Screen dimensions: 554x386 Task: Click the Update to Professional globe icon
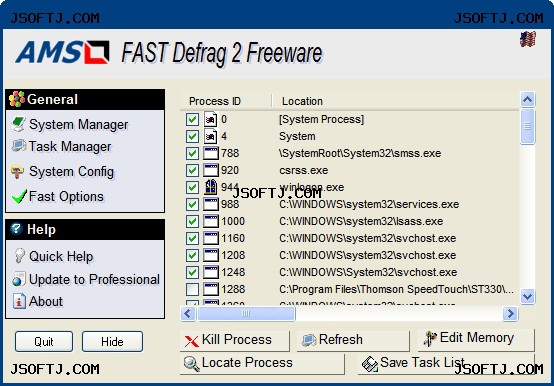[19, 279]
